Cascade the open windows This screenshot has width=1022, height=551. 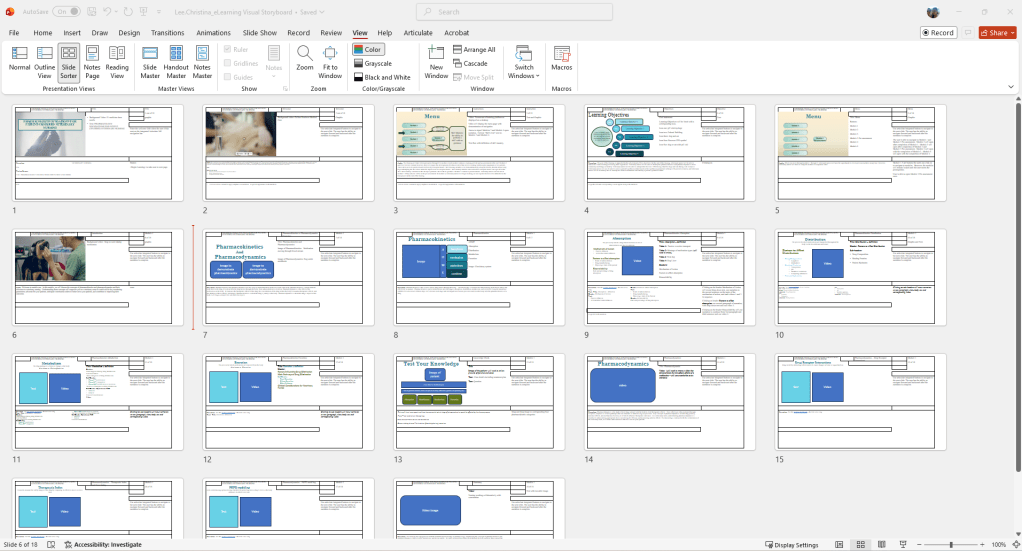(470, 63)
